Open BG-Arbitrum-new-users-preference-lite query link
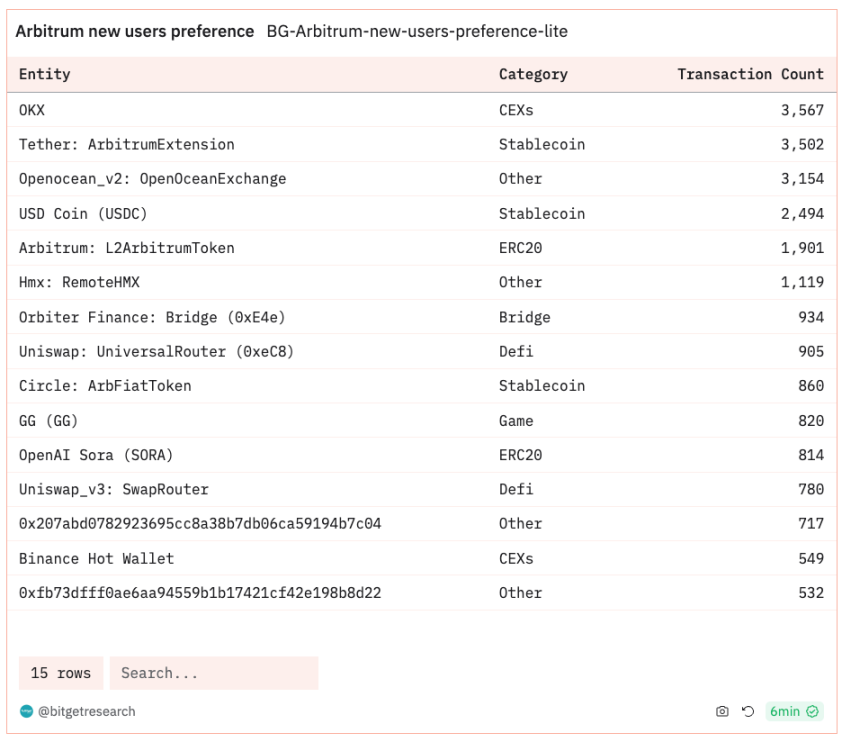The height and width of the screenshot is (742, 842). point(417,31)
